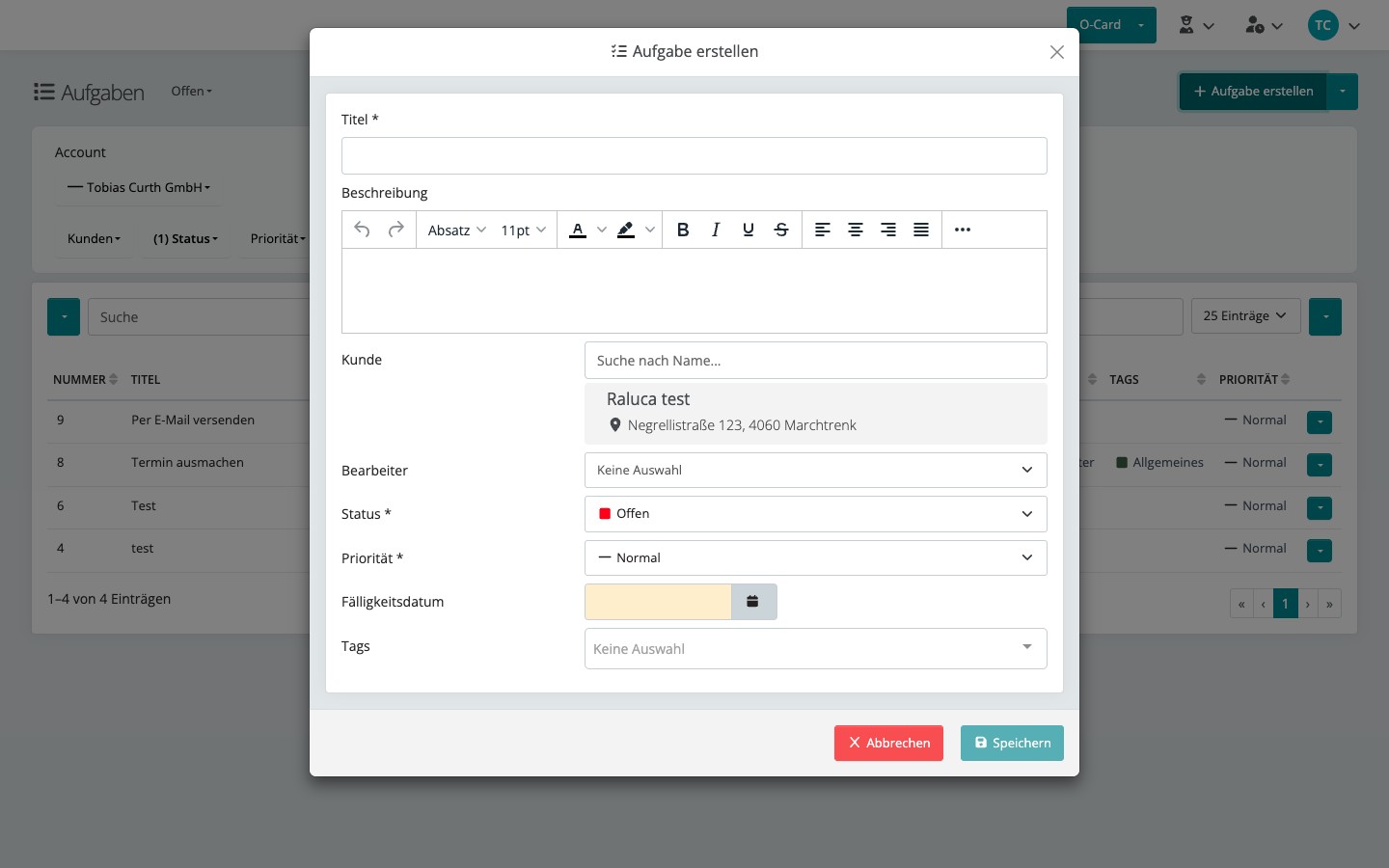The height and width of the screenshot is (868, 1389).
Task: Cancel task creation with Abbrechen
Action: 888,743
